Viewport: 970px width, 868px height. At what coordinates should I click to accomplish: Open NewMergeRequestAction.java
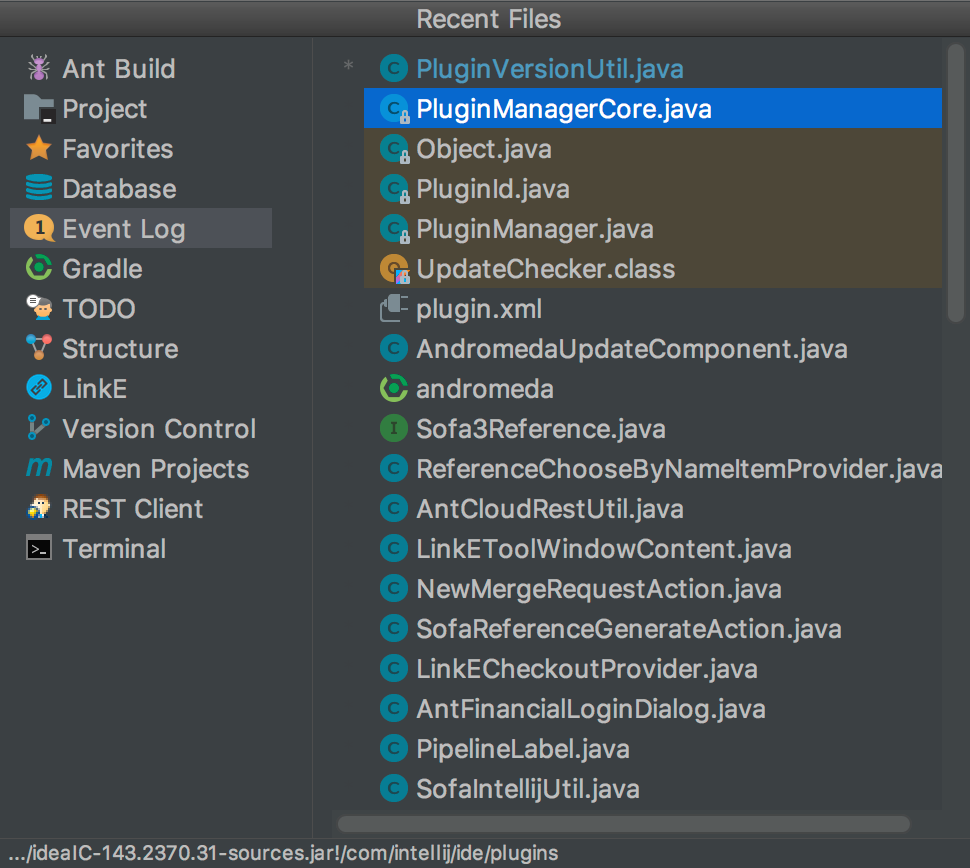tap(653, 588)
